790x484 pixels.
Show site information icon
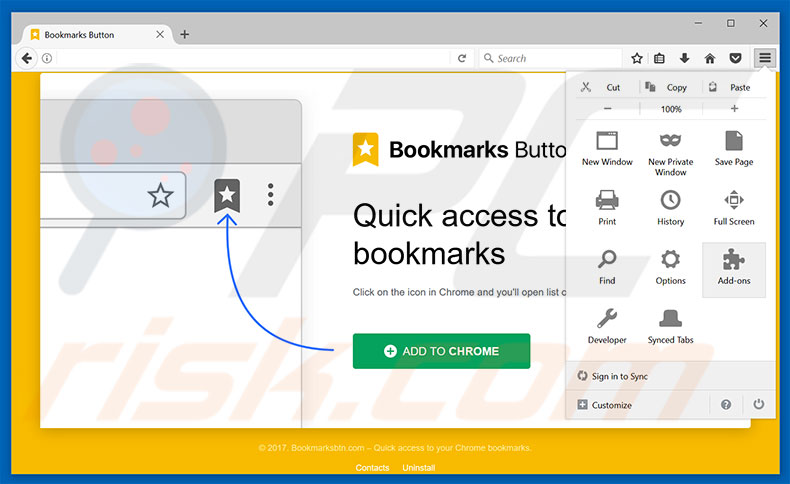(x=47, y=58)
